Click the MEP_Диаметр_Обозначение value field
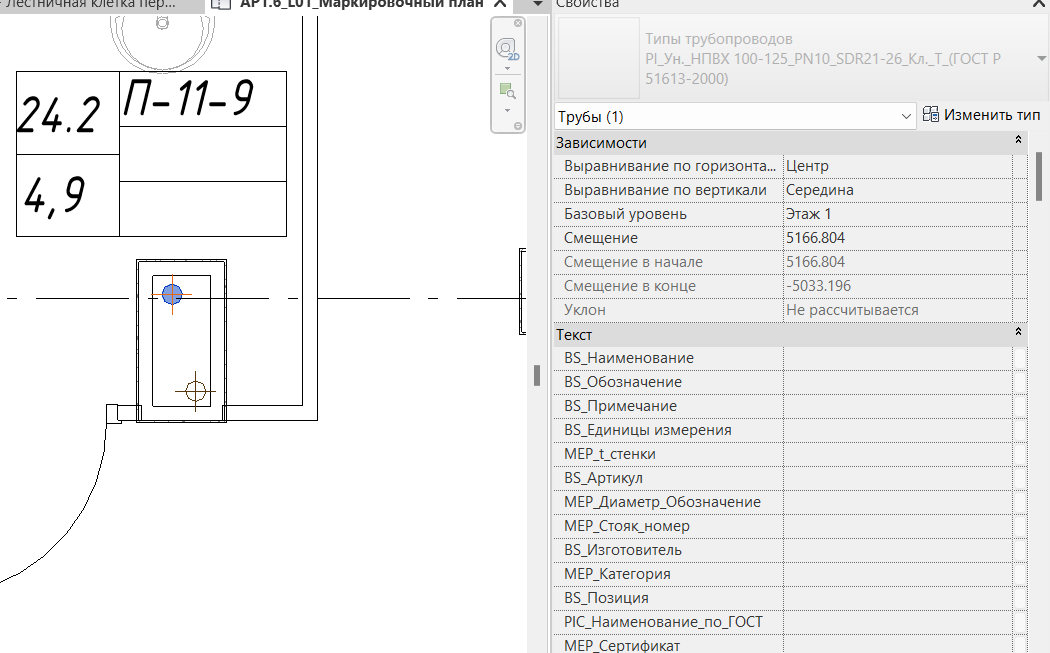The height and width of the screenshot is (653, 1050). (x=897, y=502)
